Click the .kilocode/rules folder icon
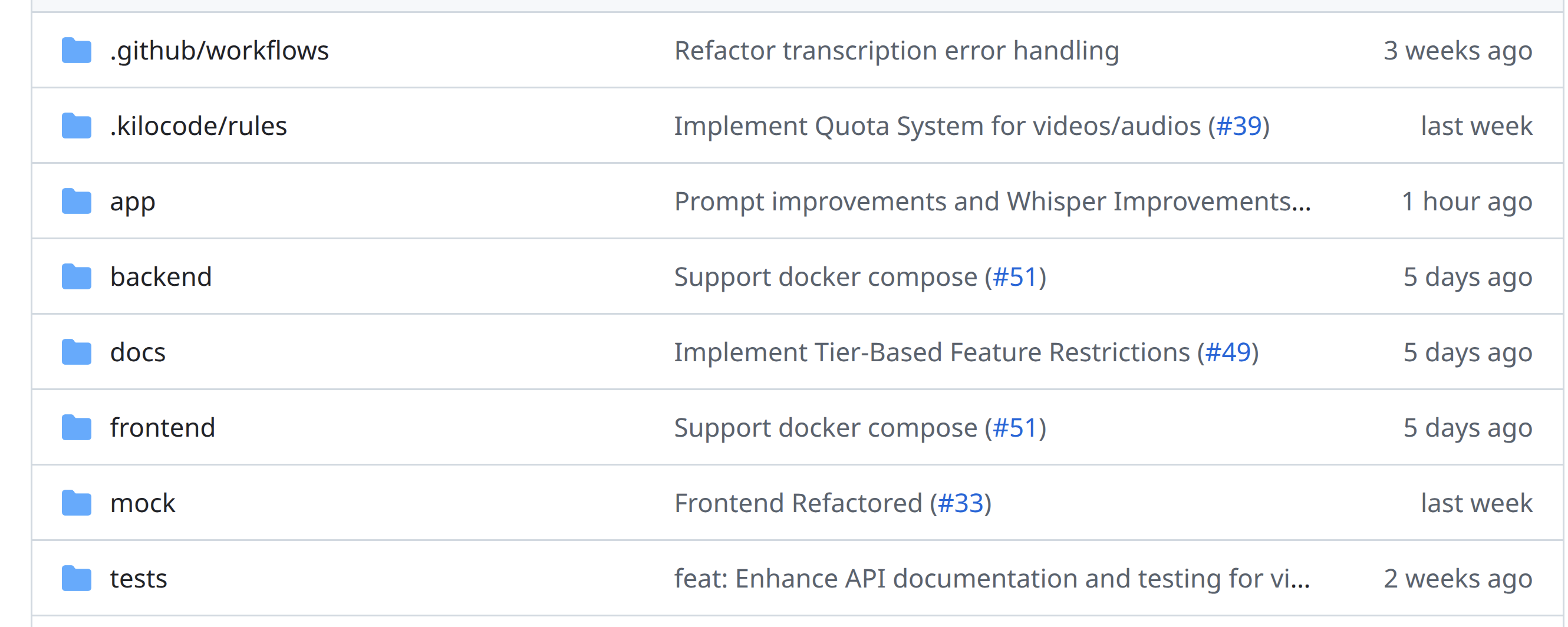1568x627 pixels. [77, 126]
